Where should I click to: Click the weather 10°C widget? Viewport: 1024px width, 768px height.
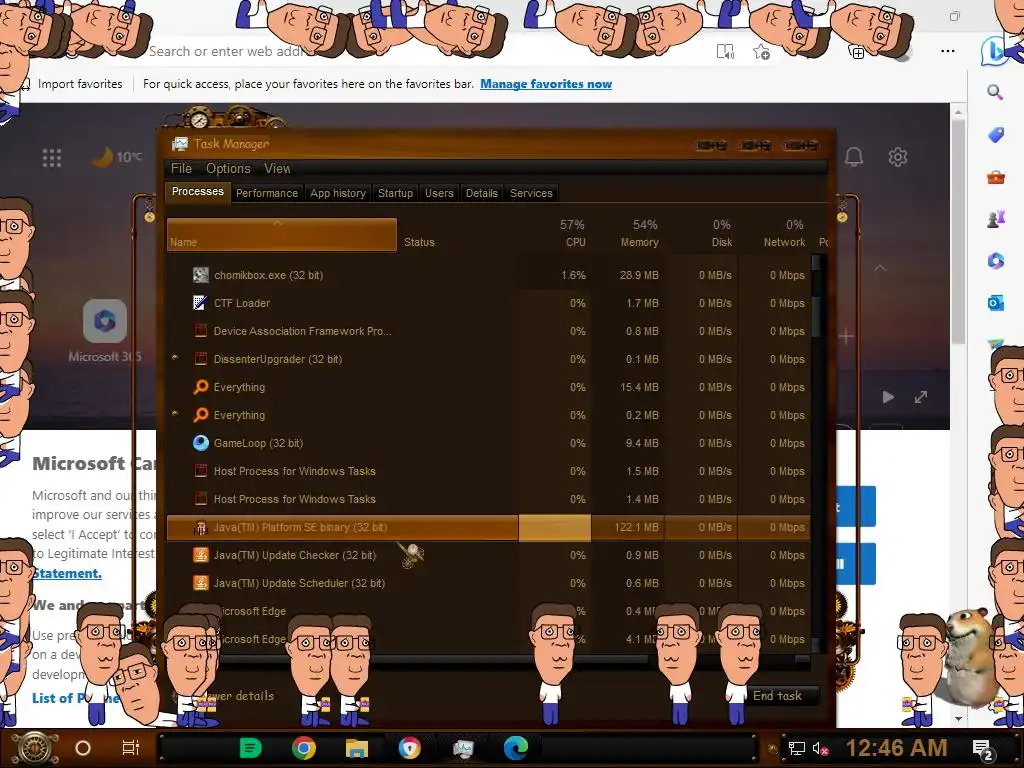point(116,157)
